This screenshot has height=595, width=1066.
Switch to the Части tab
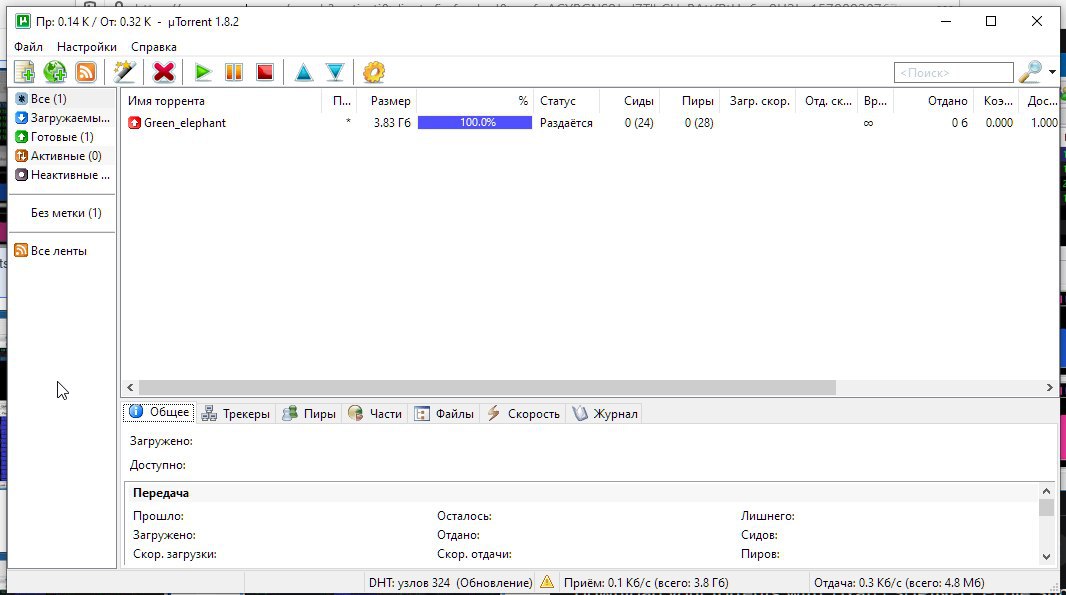click(375, 413)
